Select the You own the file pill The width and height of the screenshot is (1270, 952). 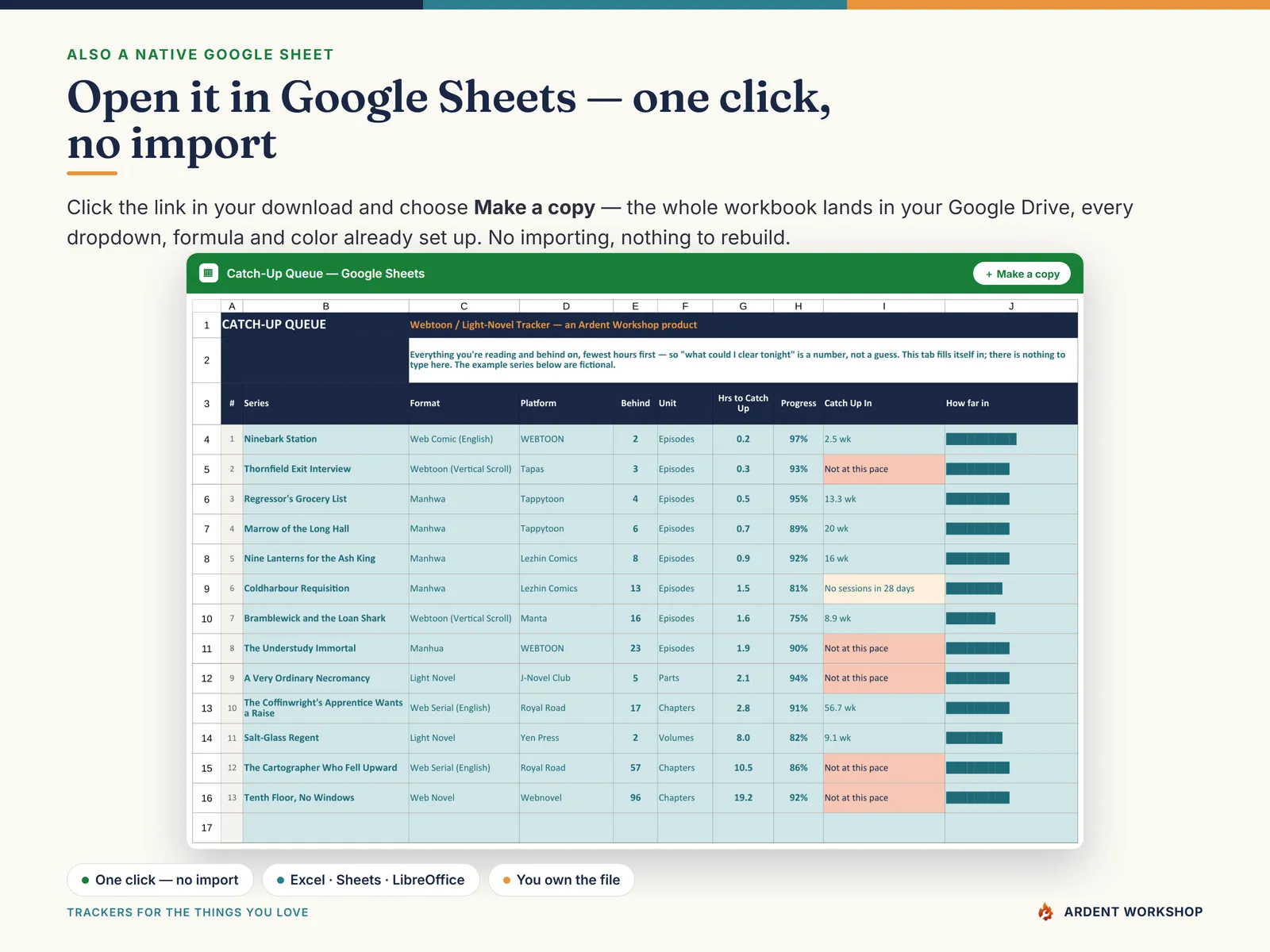[561, 880]
